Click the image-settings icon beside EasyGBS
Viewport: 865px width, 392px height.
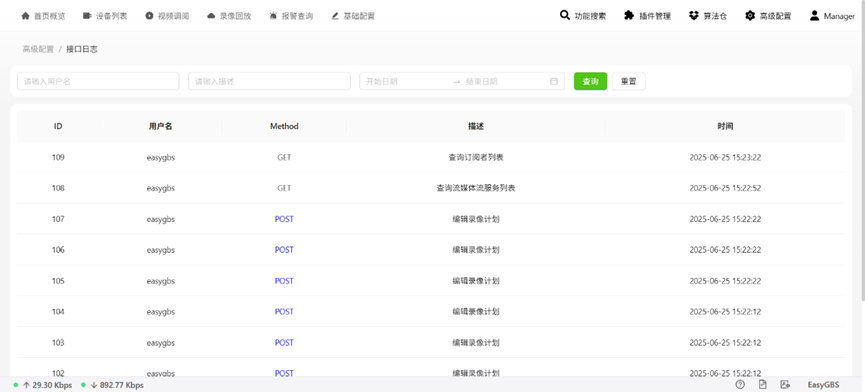(x=785, y=385)
